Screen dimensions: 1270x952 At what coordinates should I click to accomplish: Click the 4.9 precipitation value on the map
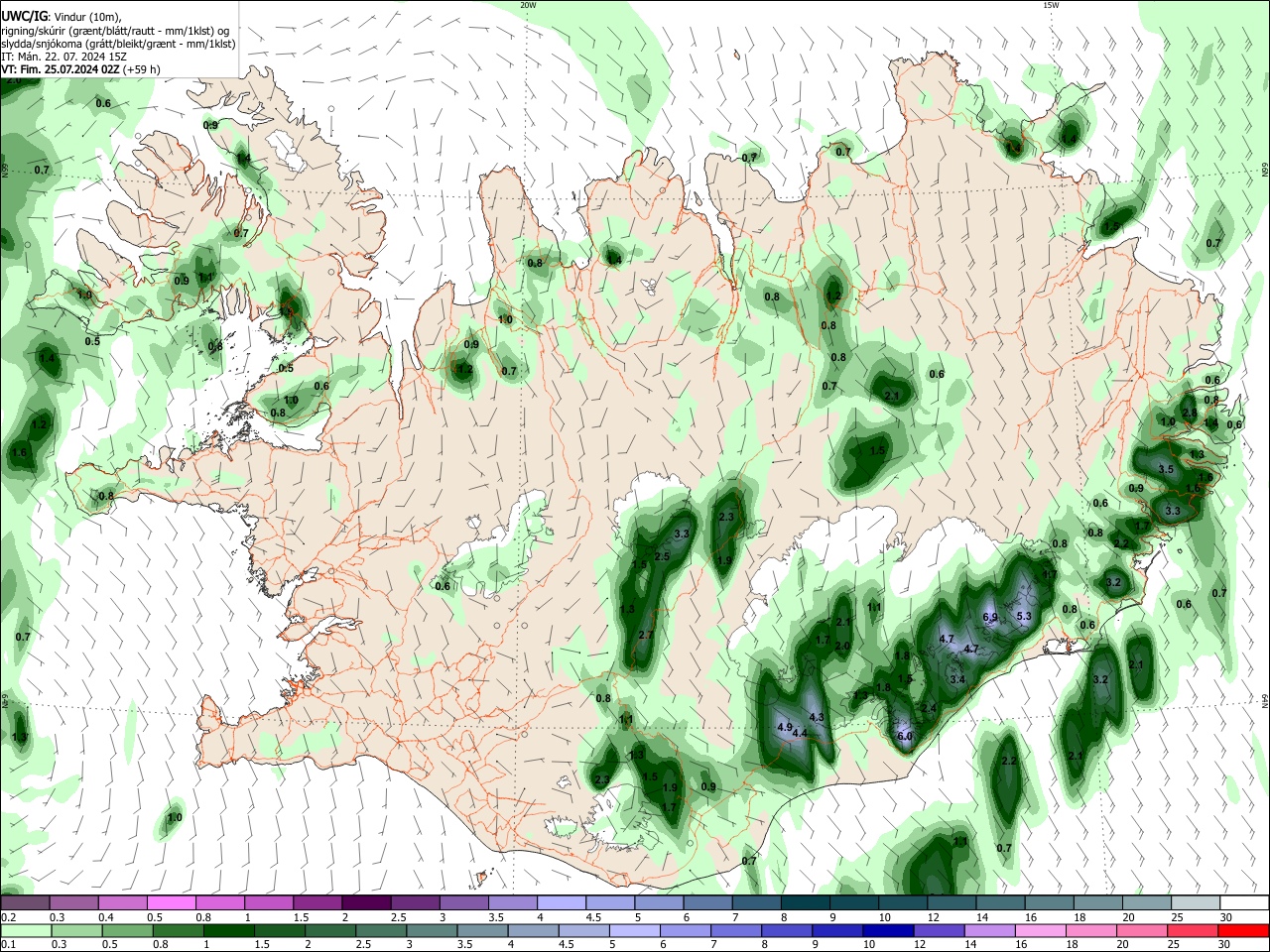tap(784, 727)
